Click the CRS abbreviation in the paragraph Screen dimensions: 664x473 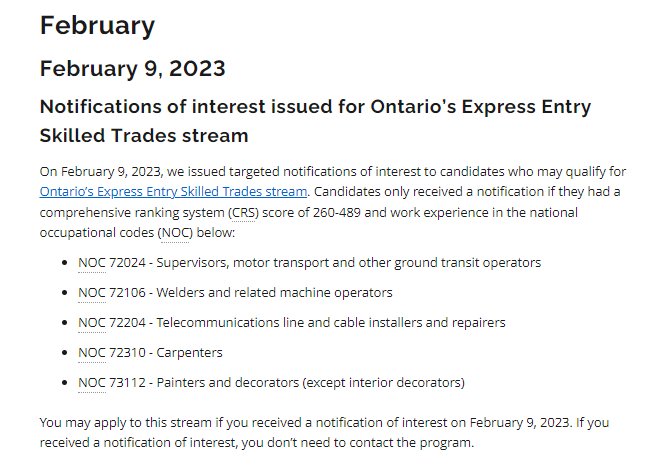pyautogui.click(x=243, y=212)
